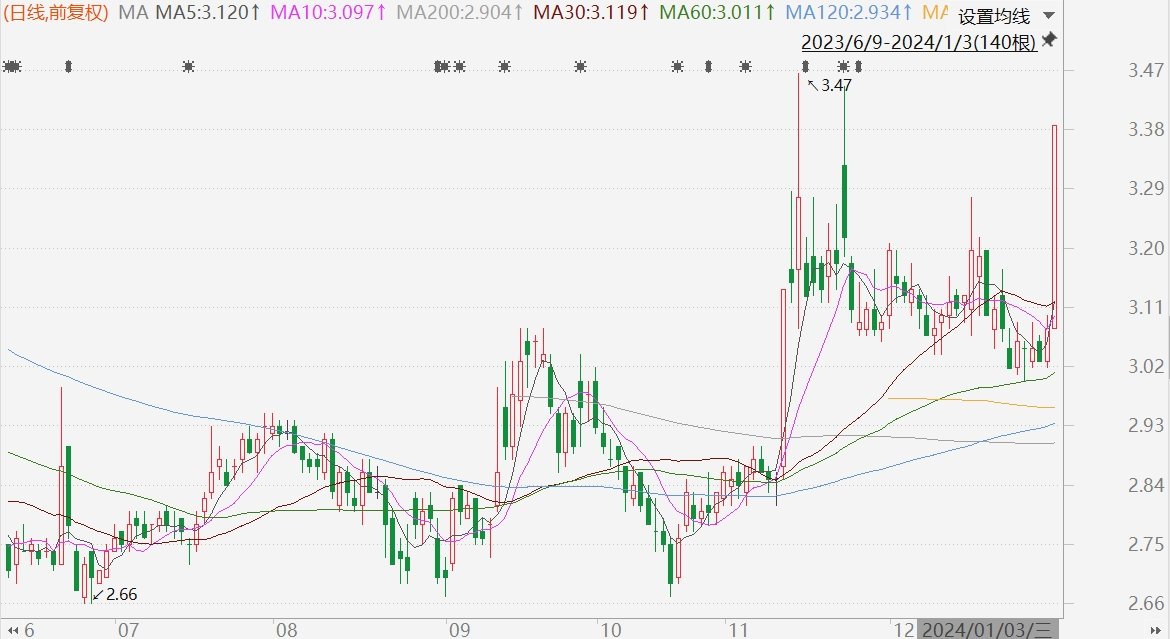Click the MA120:2.934 indicator label
Viewport: 1170px width, 639px height.
pyautogui.click(x=849, y=12)
